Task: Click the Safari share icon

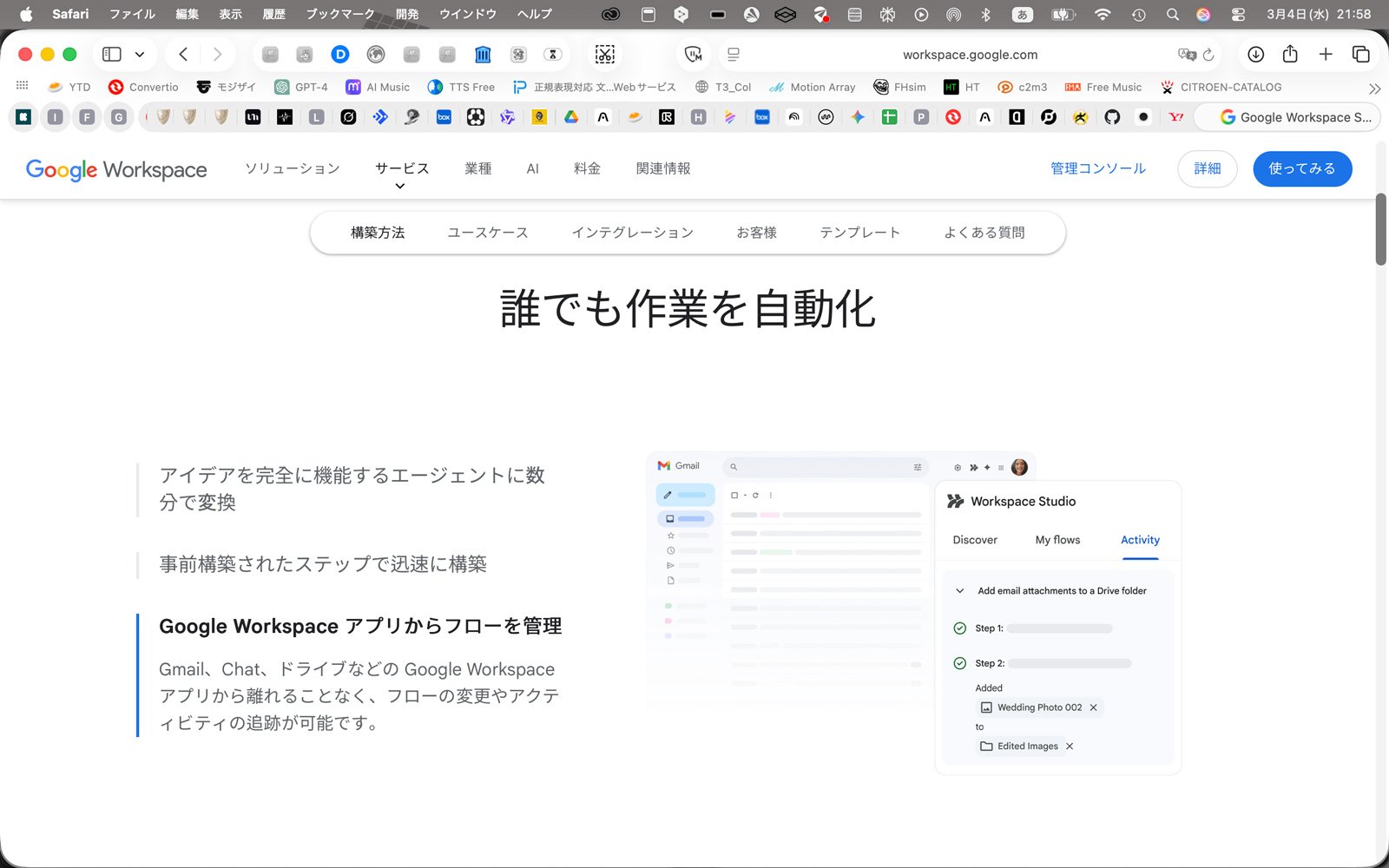Action: coord(1290,54)
